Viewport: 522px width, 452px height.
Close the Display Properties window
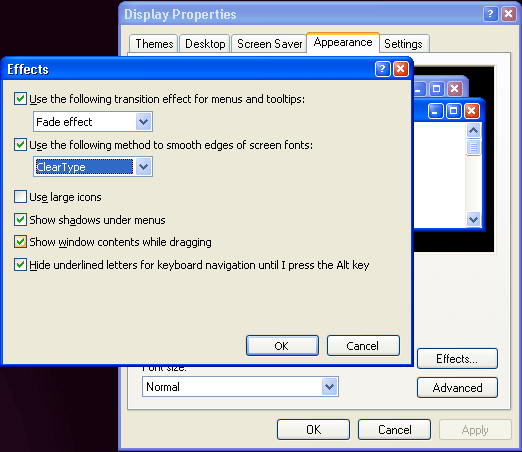[x=509, y=14]
